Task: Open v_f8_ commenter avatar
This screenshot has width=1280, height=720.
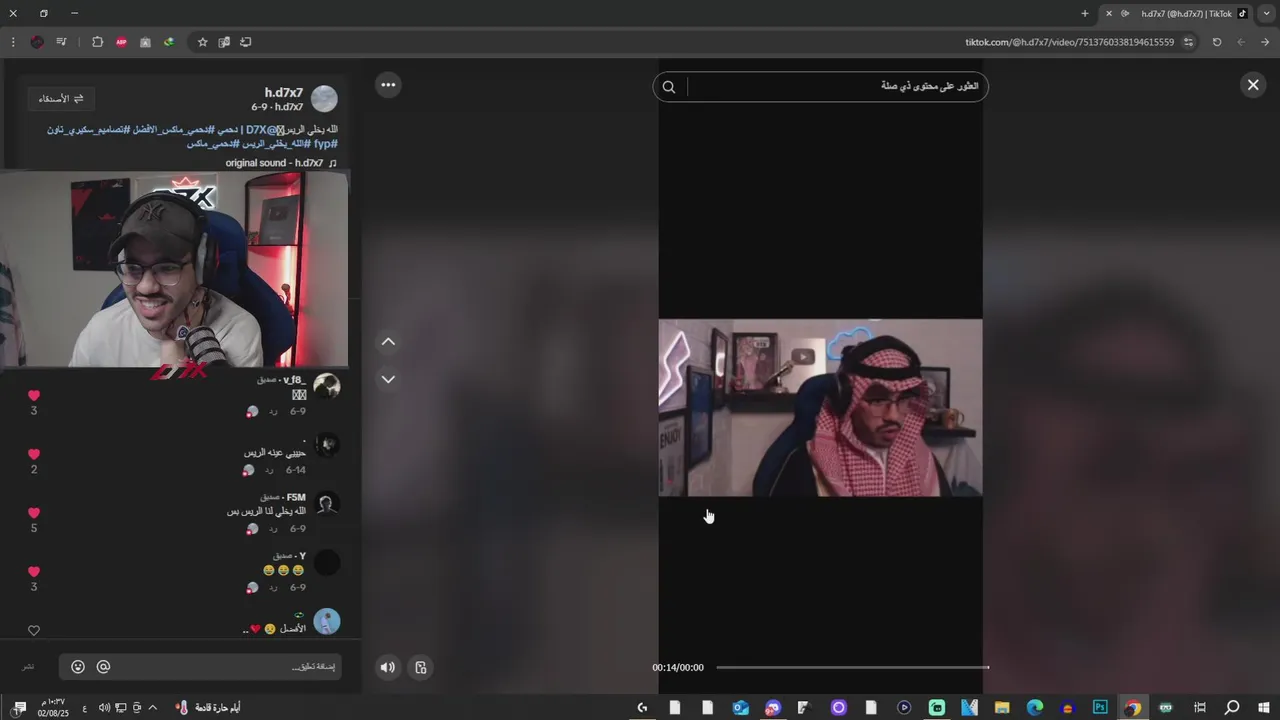Action: click(x=327, y=386)
